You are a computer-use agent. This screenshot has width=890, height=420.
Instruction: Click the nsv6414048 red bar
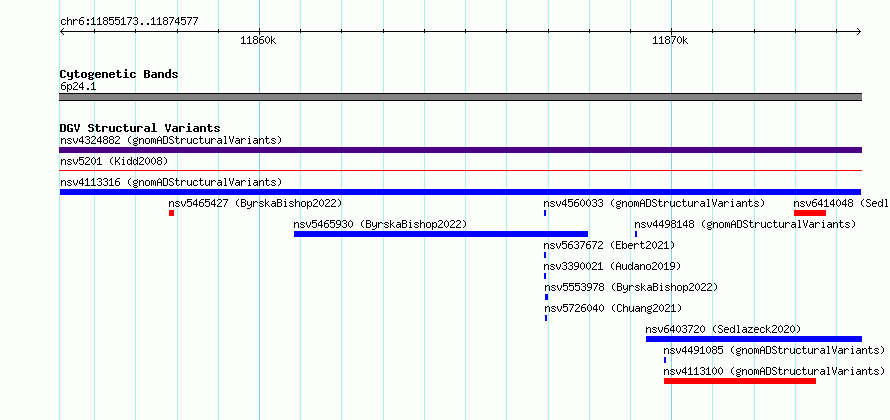point(810,213)
